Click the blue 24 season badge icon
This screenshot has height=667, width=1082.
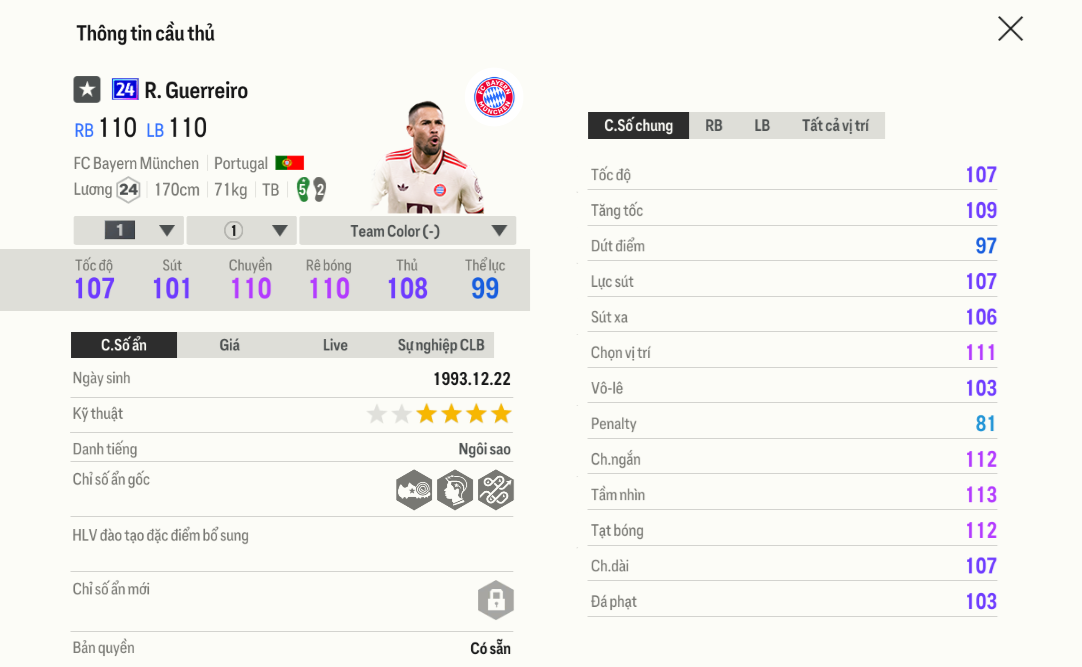pos(125,90)
